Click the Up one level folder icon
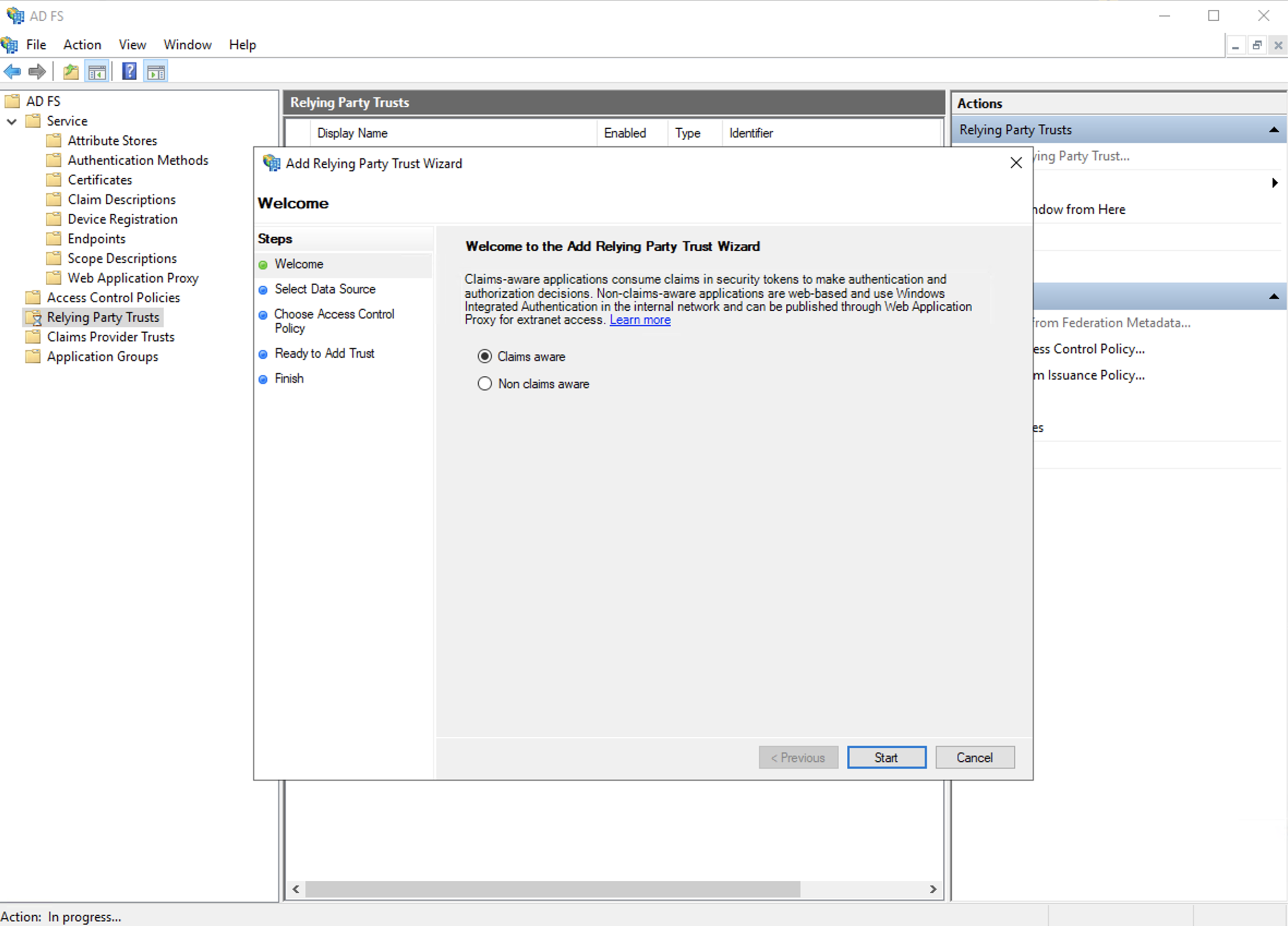The width and height of the screenshot is (1288, 926). pyautogui.click(x=71, y=71)
